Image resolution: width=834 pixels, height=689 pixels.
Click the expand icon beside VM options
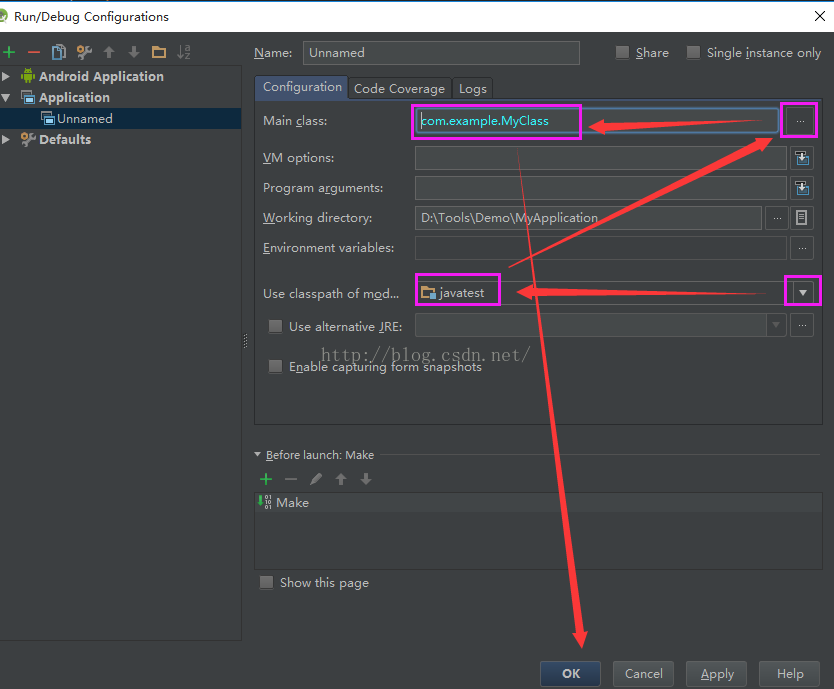[801, 158]
